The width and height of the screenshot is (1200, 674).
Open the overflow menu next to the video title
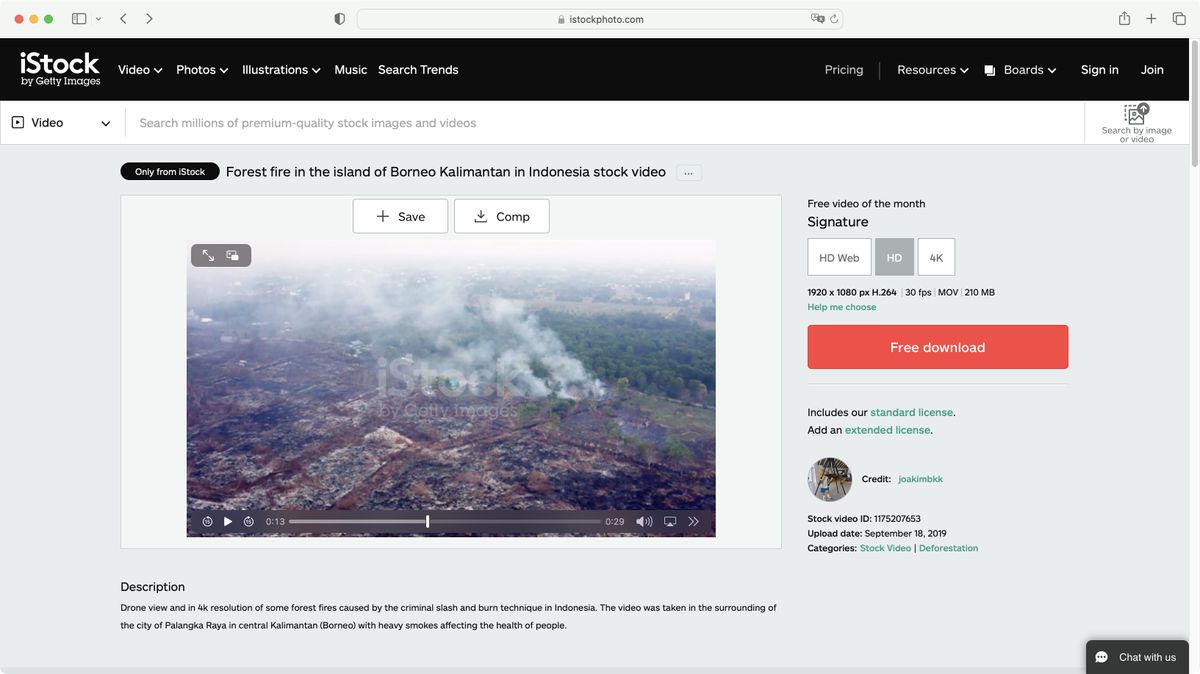[688, 172]
